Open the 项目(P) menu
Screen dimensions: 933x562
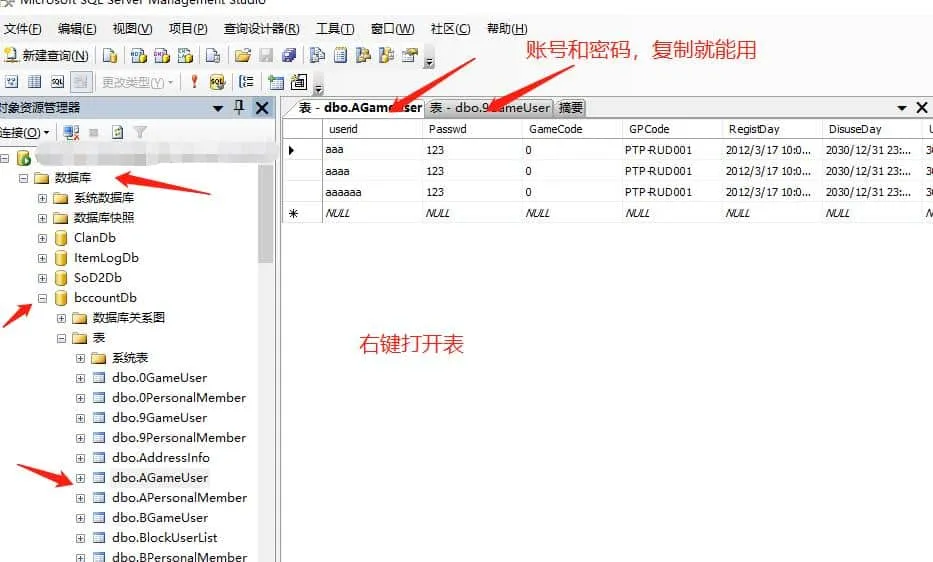[188, 29]
